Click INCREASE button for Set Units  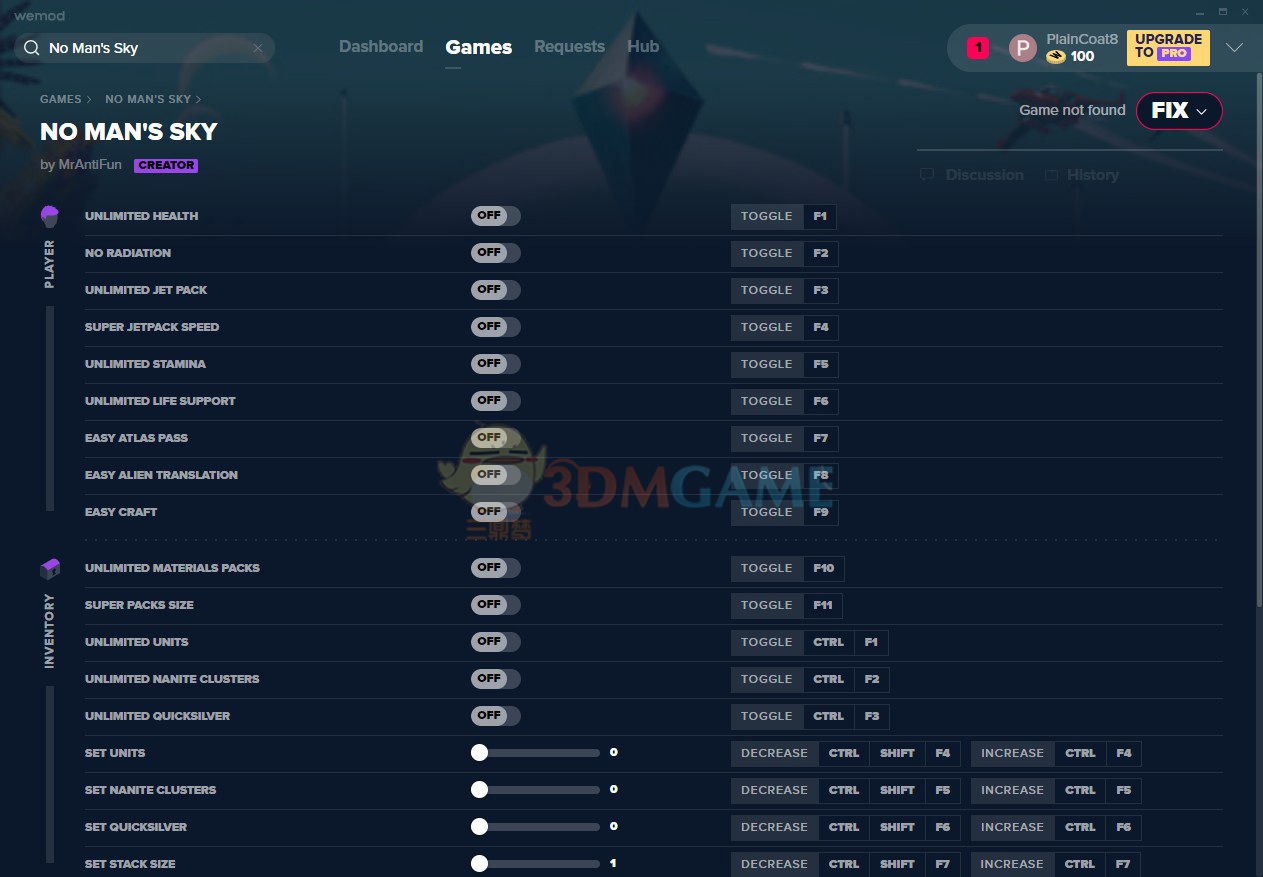click(x=1012, y=753)
